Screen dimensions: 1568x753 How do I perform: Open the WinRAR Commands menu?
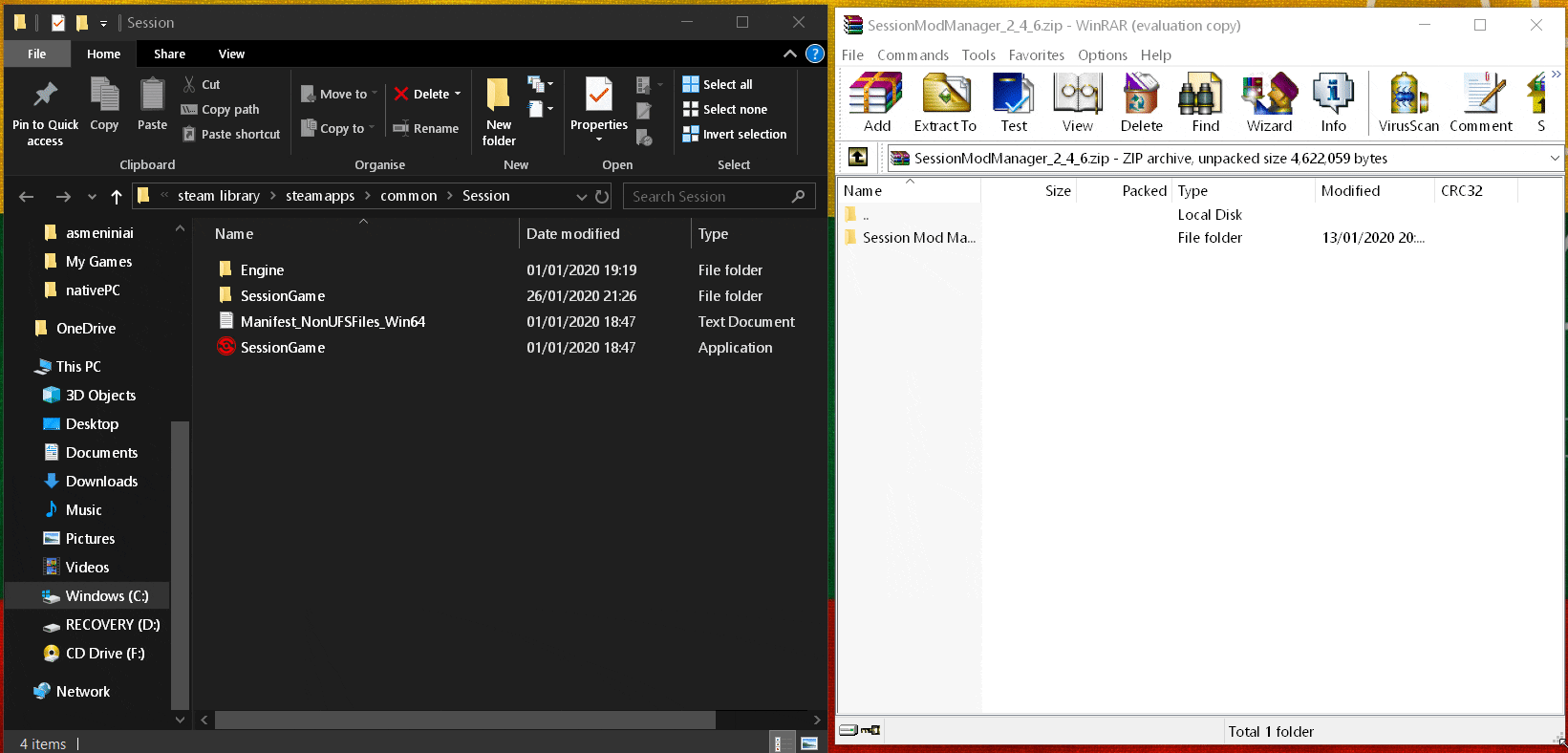(913, 54)
